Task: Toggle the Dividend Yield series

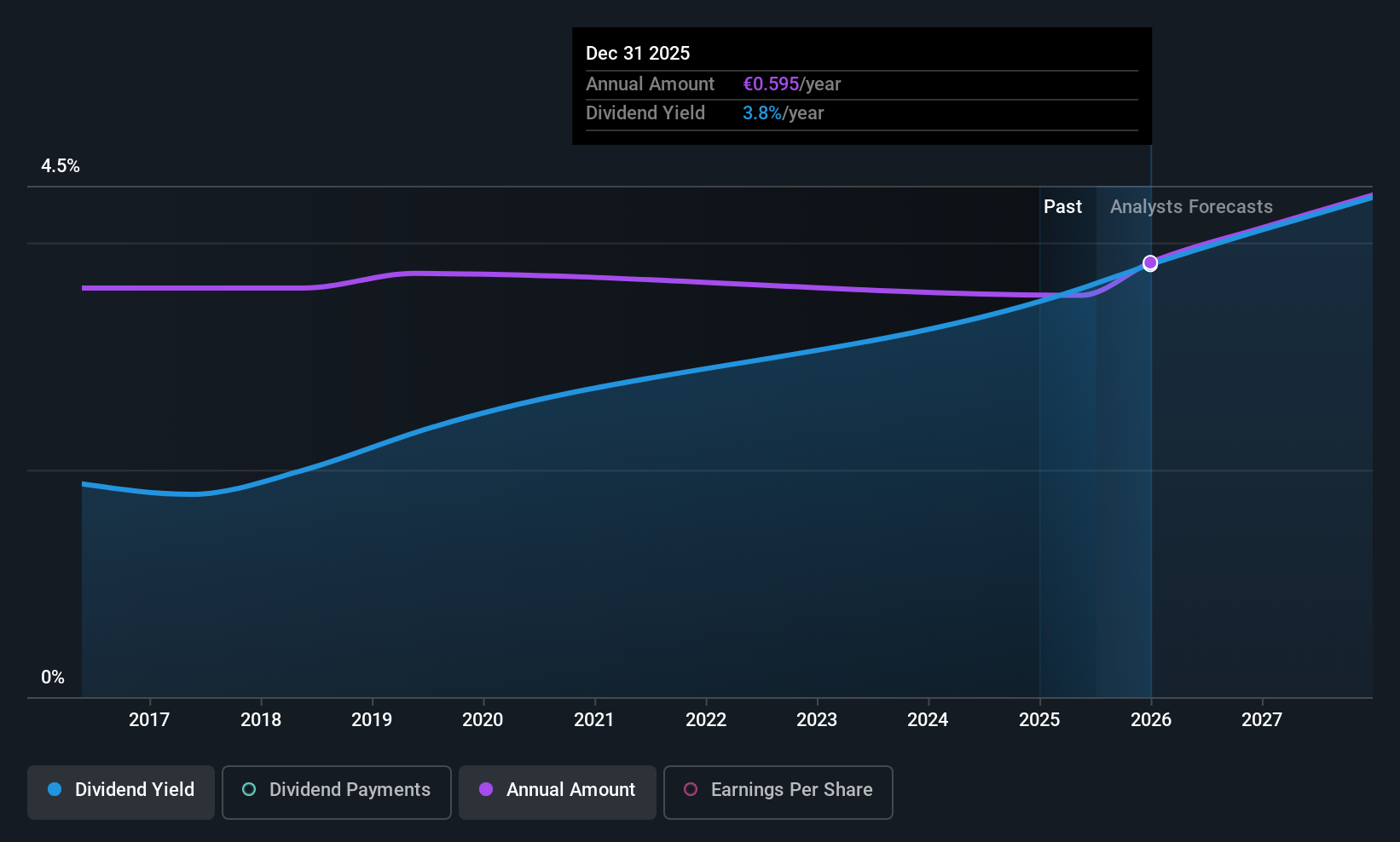Action: (121, 792)
